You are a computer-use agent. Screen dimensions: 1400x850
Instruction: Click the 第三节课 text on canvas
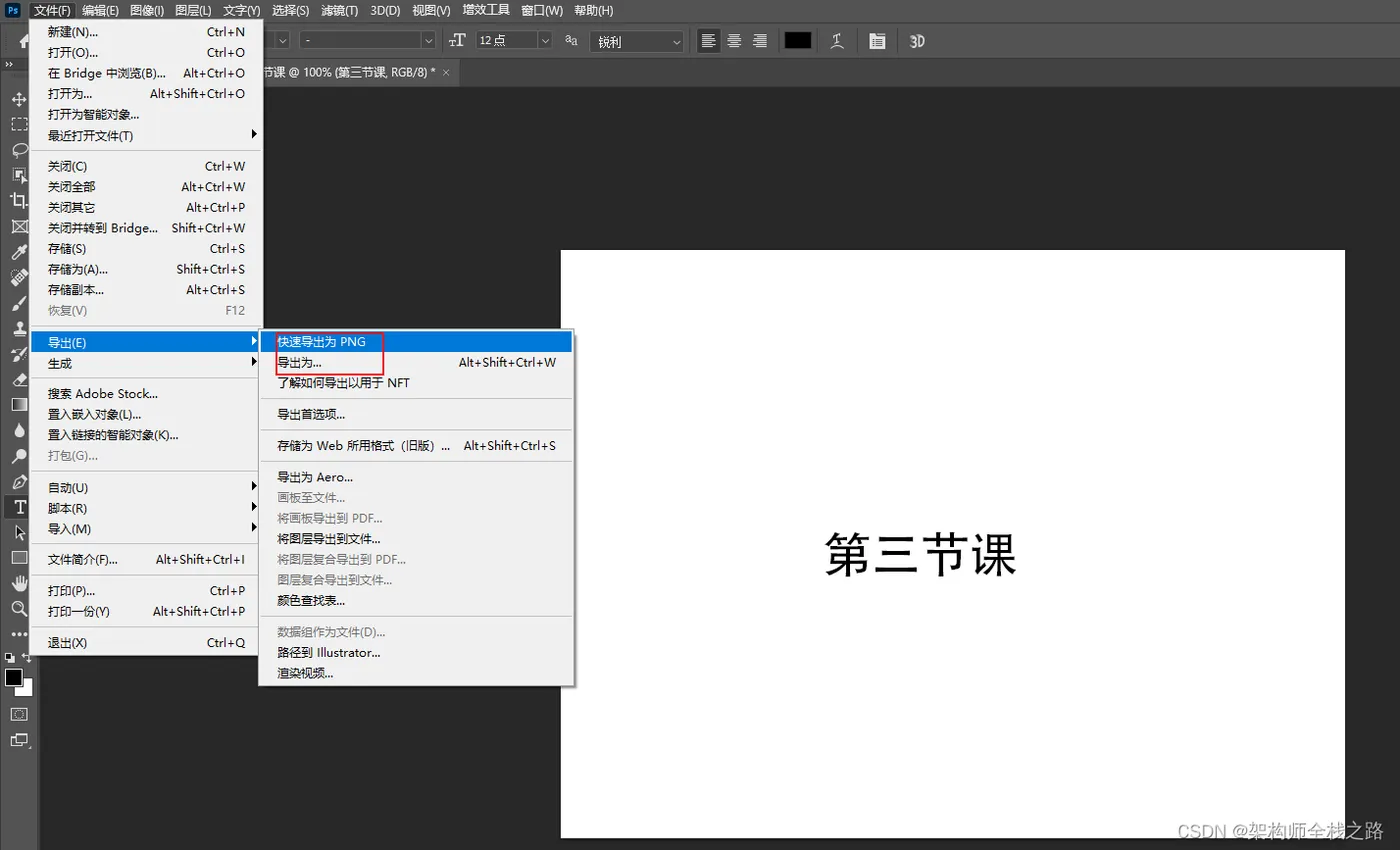(x=920, y=554)
